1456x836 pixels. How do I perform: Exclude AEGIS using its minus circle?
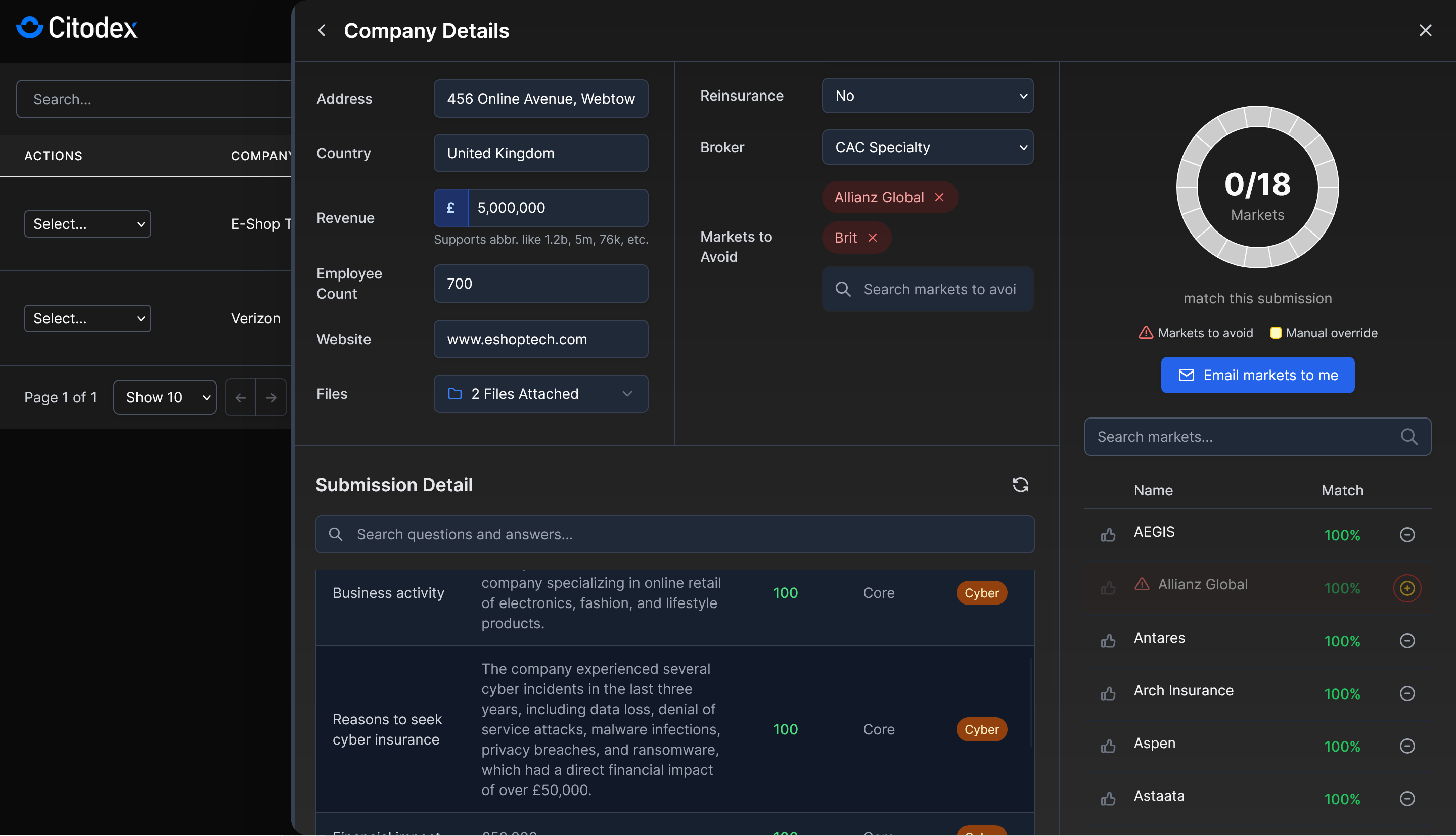(1406, 535)
